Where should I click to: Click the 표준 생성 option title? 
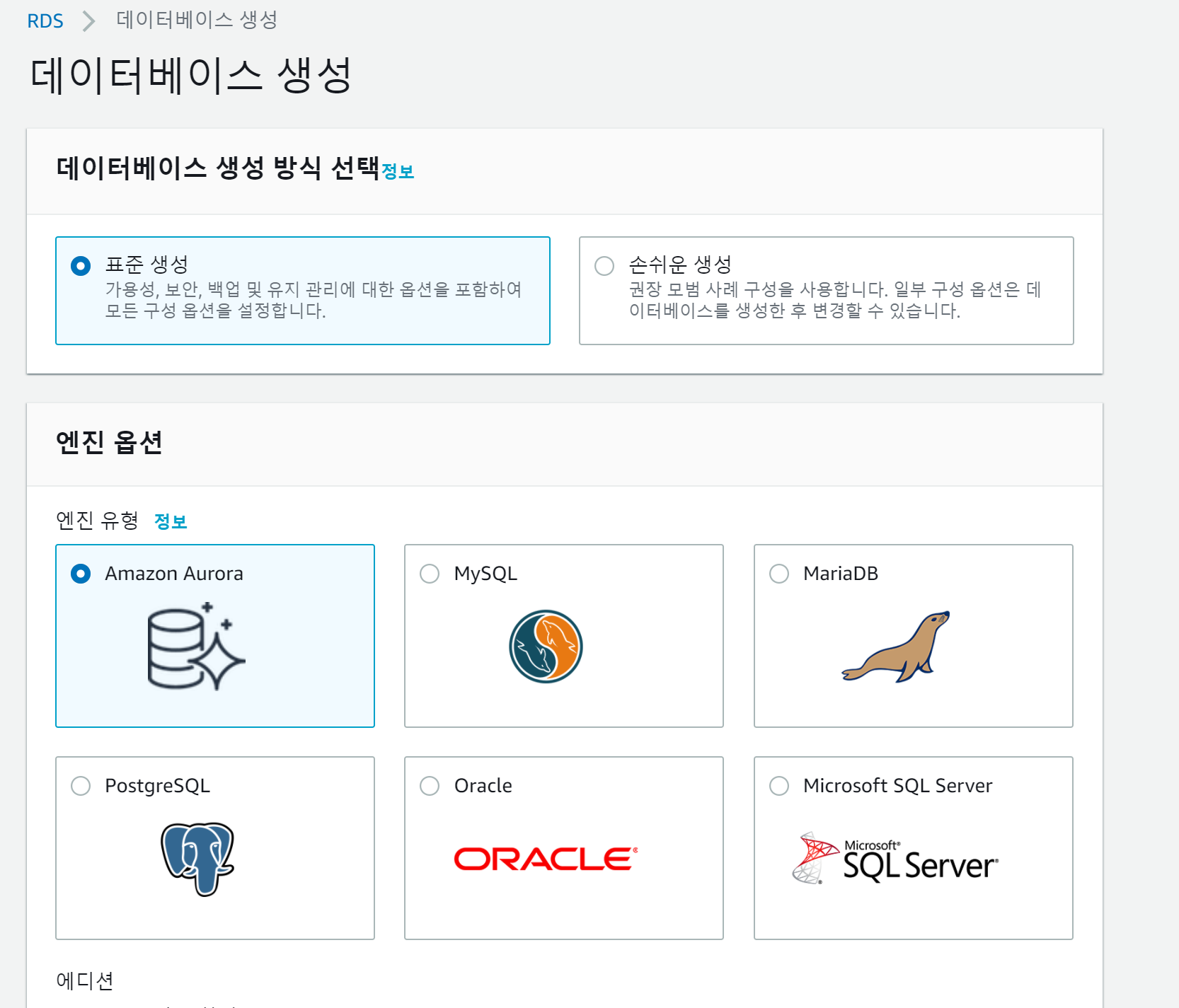pos(147,265)
